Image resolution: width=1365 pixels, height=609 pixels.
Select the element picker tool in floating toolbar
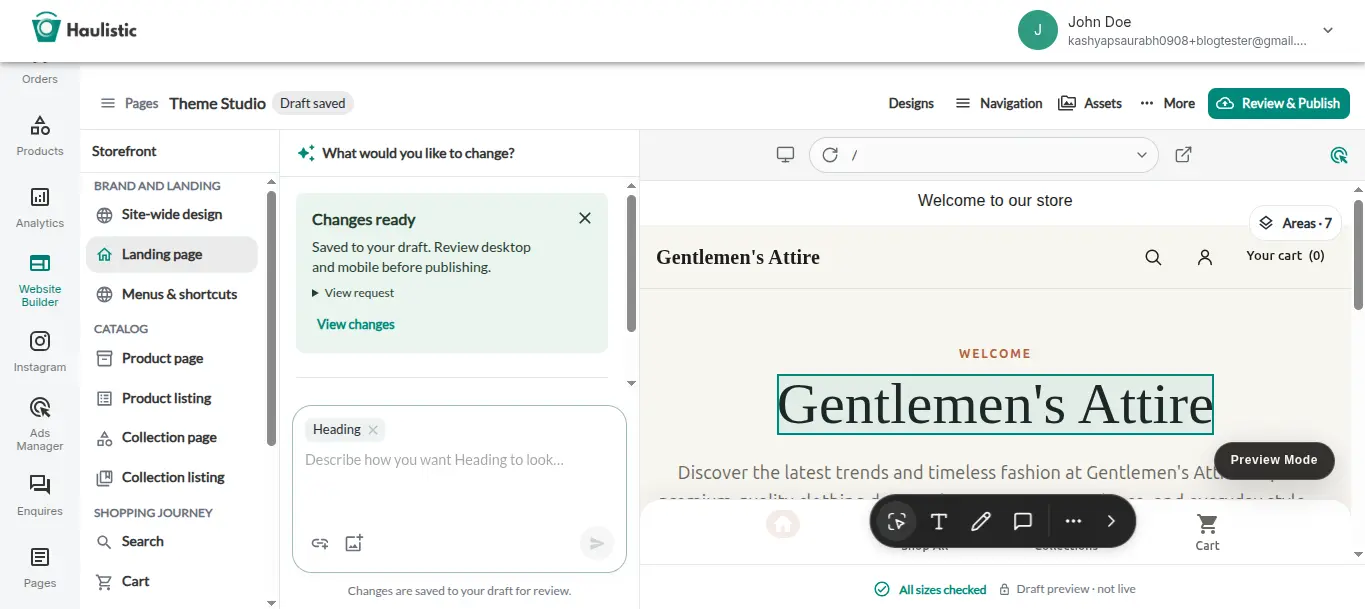[x=897, y=521]
